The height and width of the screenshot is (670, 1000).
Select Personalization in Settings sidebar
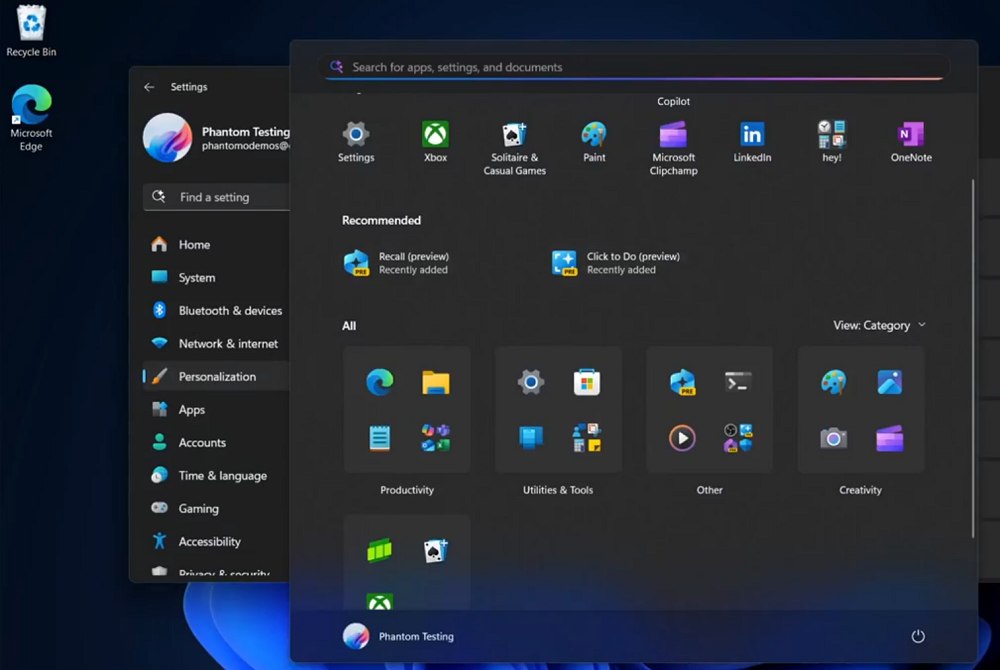(217, 376)
